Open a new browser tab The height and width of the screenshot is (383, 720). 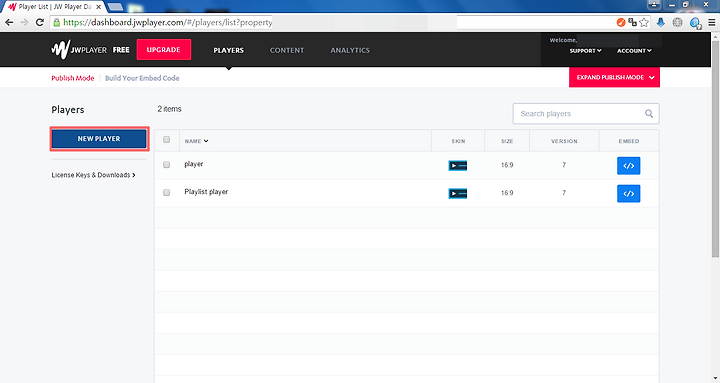pos(115,6)
